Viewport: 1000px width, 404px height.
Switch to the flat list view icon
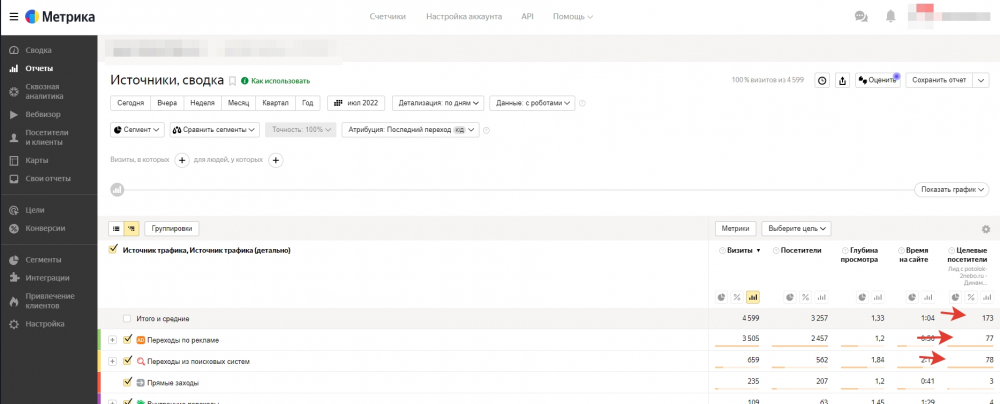[117, 228]
